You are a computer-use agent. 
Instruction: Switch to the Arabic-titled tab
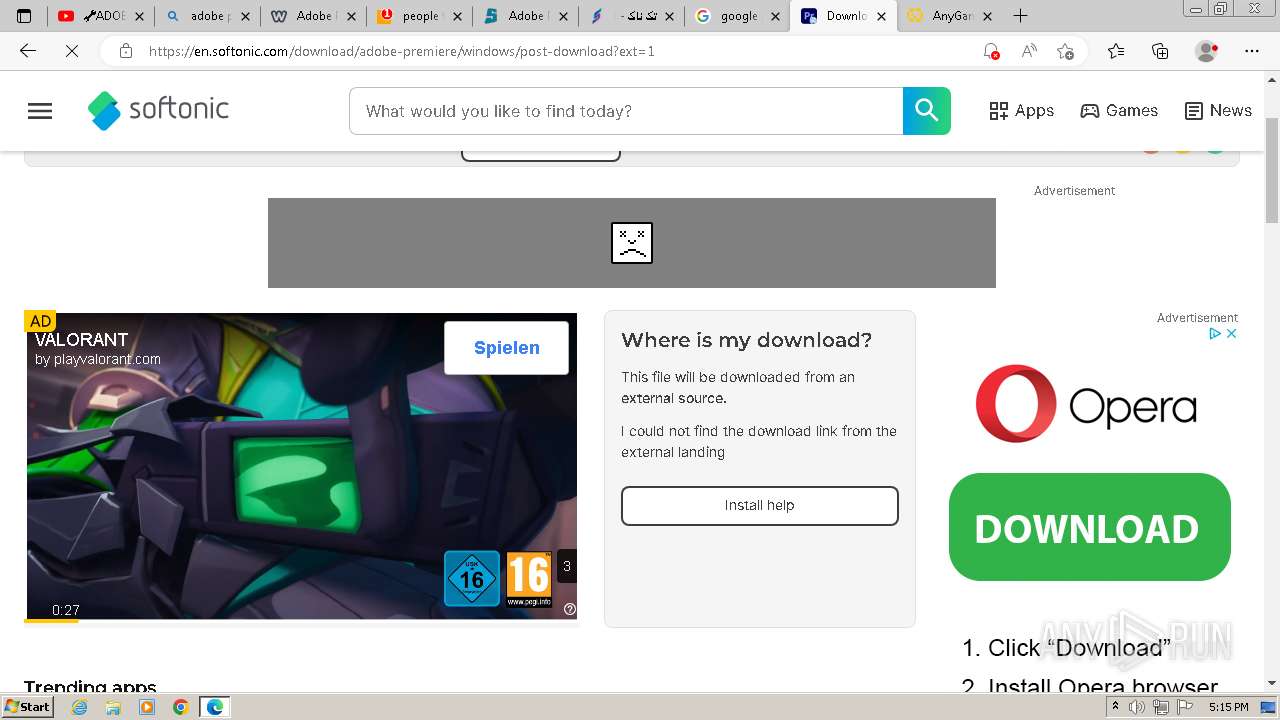(632, 16)
